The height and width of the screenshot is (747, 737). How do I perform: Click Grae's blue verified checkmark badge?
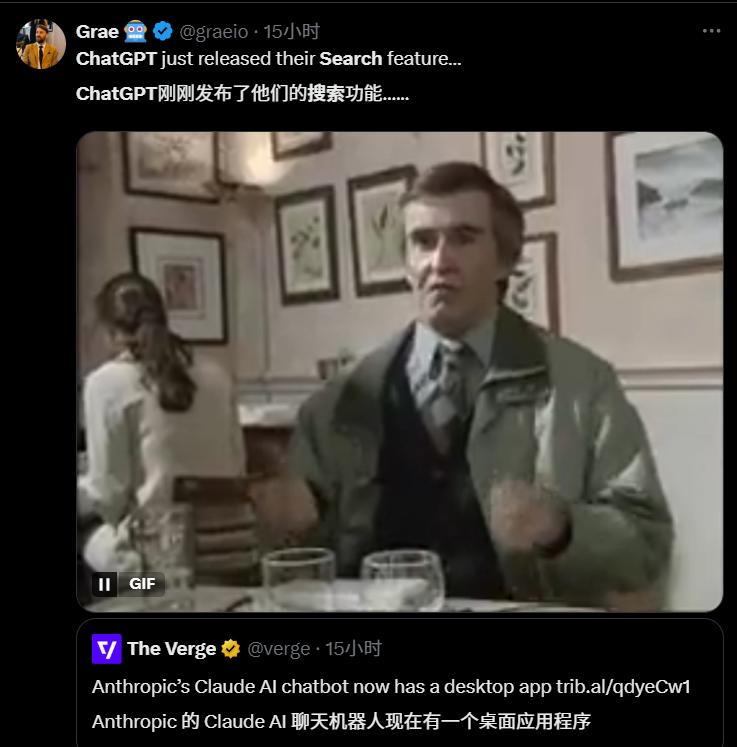pos(163,31)
